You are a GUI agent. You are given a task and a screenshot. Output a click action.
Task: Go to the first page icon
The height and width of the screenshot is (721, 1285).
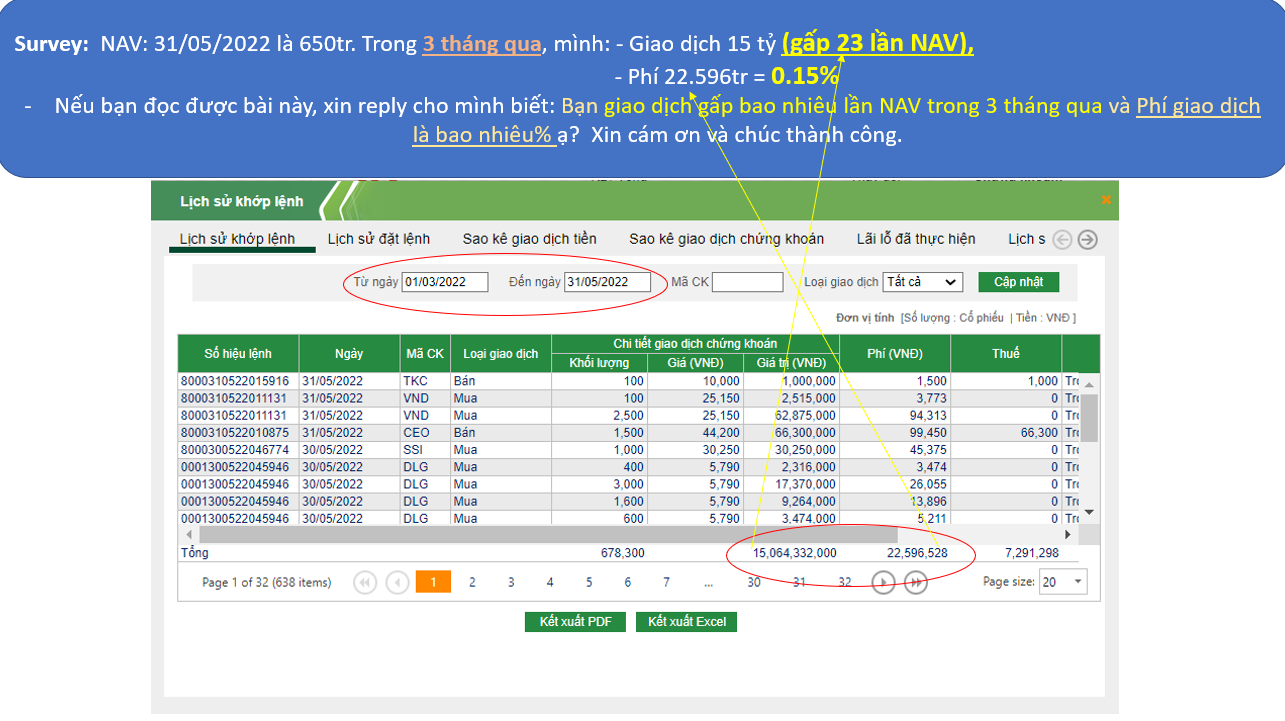365,583
